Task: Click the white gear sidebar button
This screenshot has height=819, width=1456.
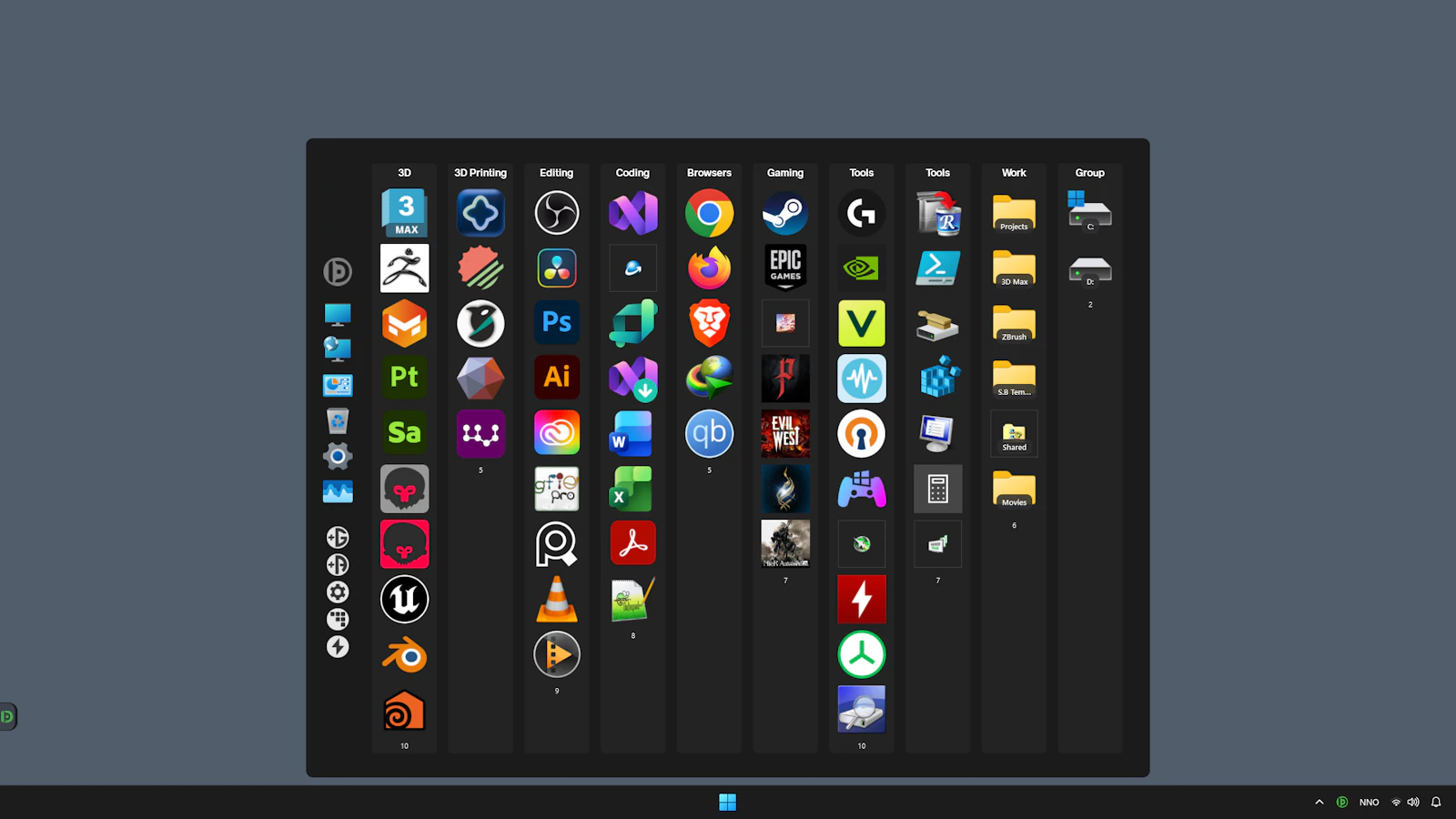Action: [338, 592]
